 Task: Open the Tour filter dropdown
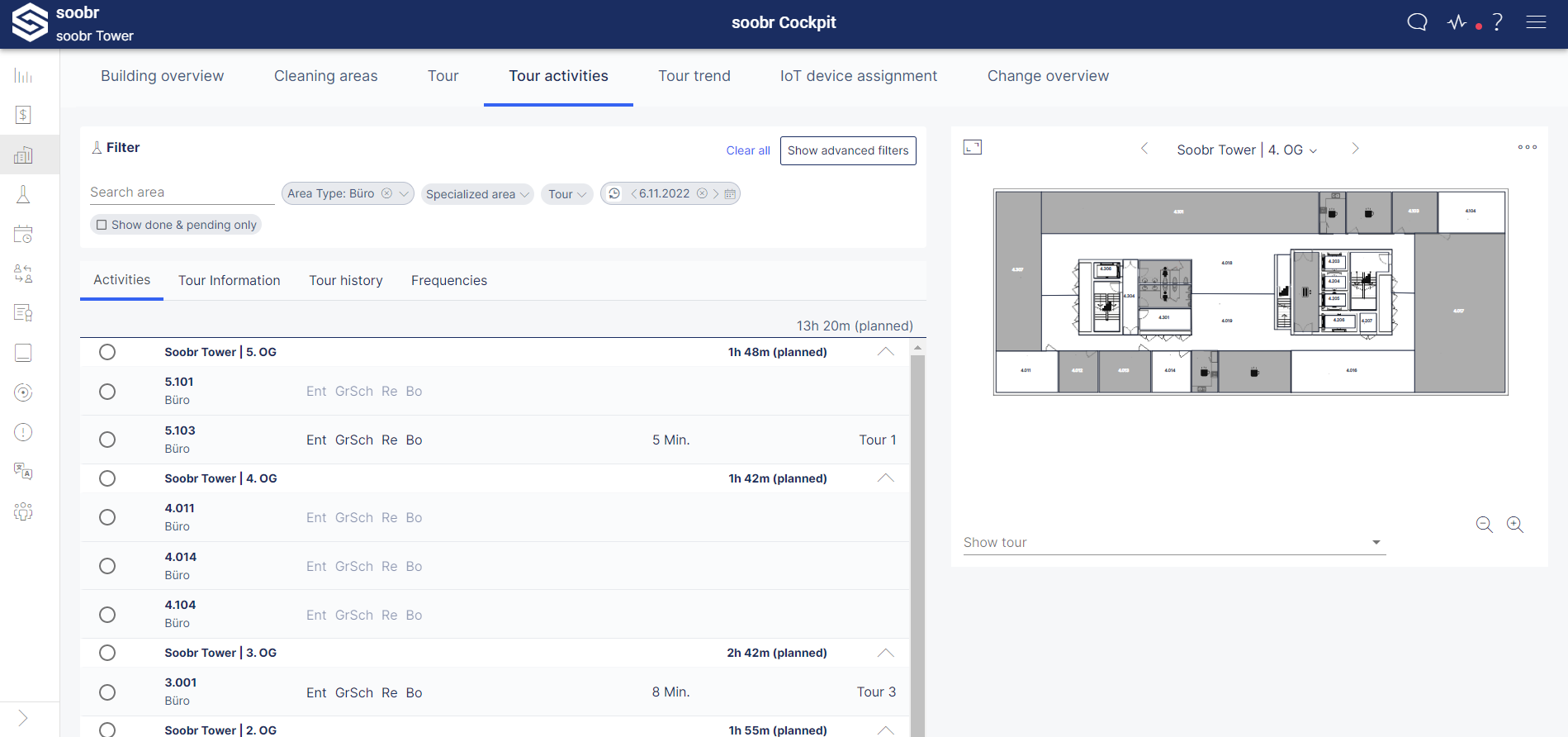[567, 194]
